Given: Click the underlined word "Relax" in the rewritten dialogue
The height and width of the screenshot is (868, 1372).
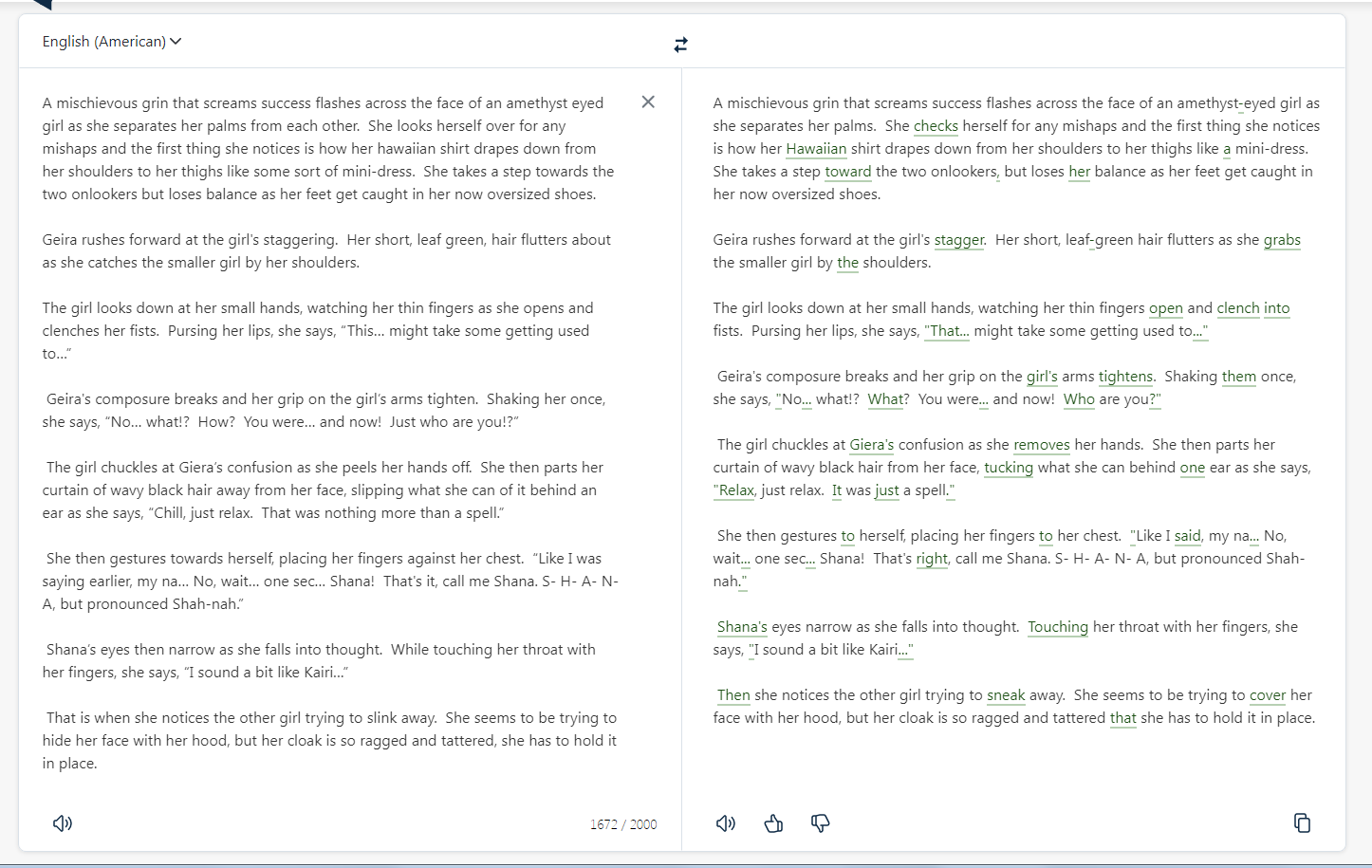Looking at the screenshot, I should coord(736,490).
